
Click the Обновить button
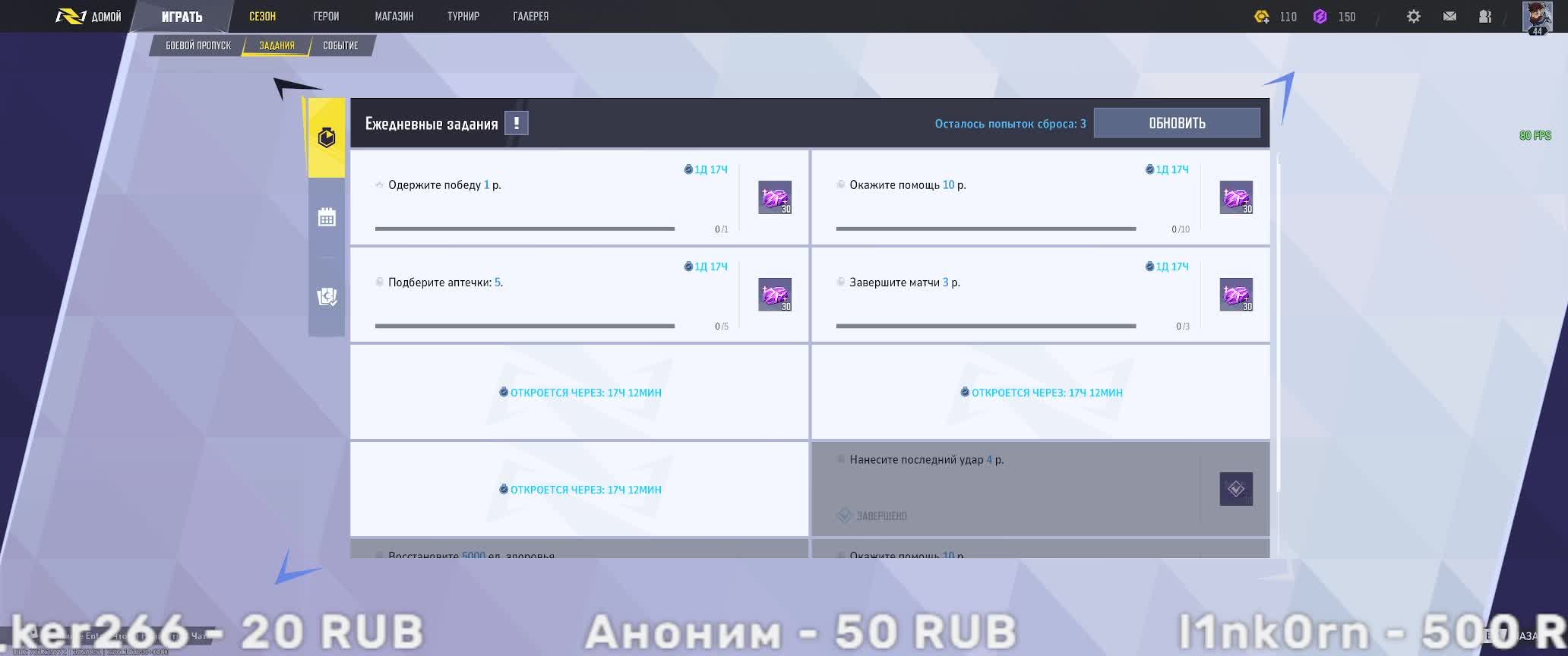[1177, 123]
